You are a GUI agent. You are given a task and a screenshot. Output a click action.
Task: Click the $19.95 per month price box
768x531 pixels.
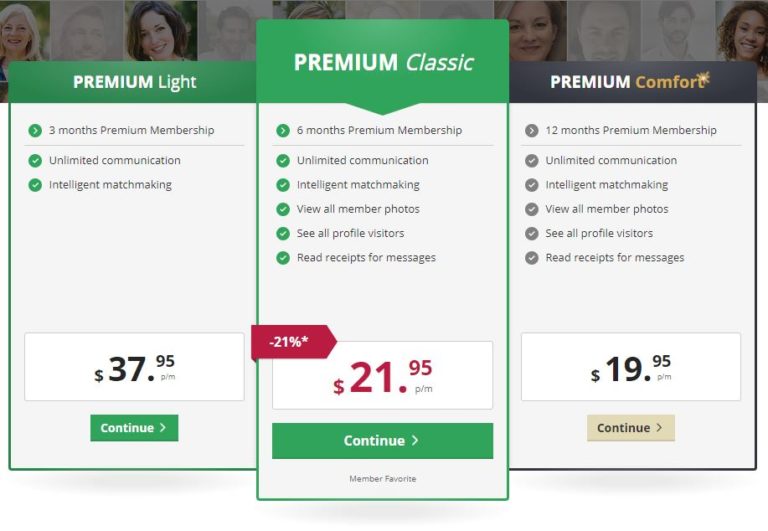point(631,367)
